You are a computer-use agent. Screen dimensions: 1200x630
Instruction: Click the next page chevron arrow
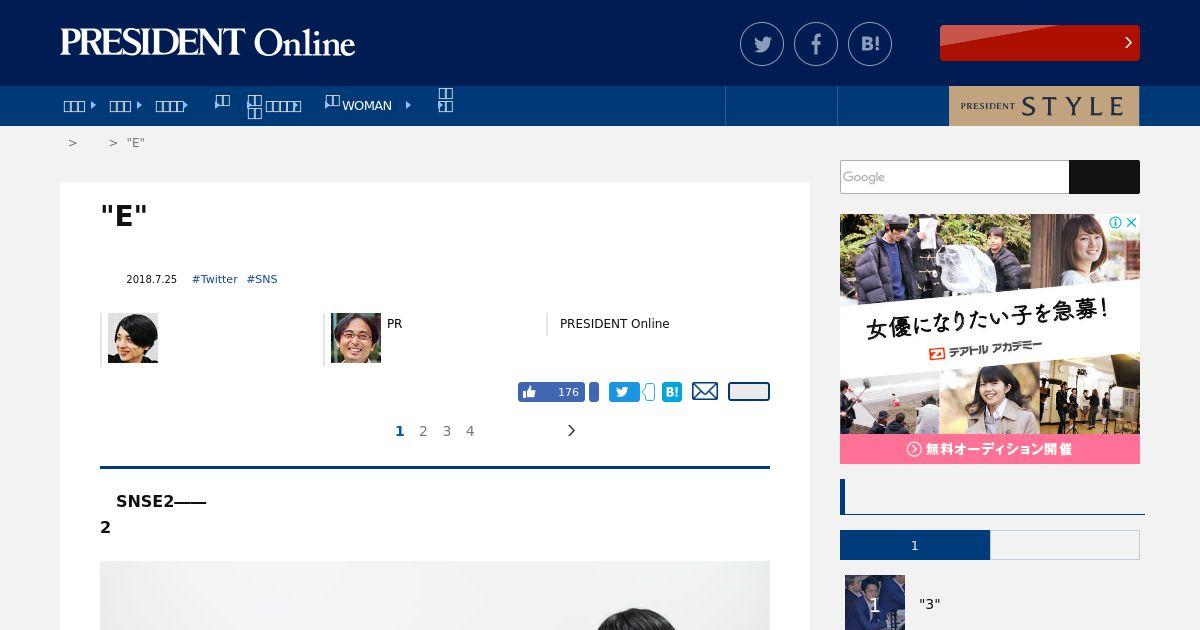571,431
